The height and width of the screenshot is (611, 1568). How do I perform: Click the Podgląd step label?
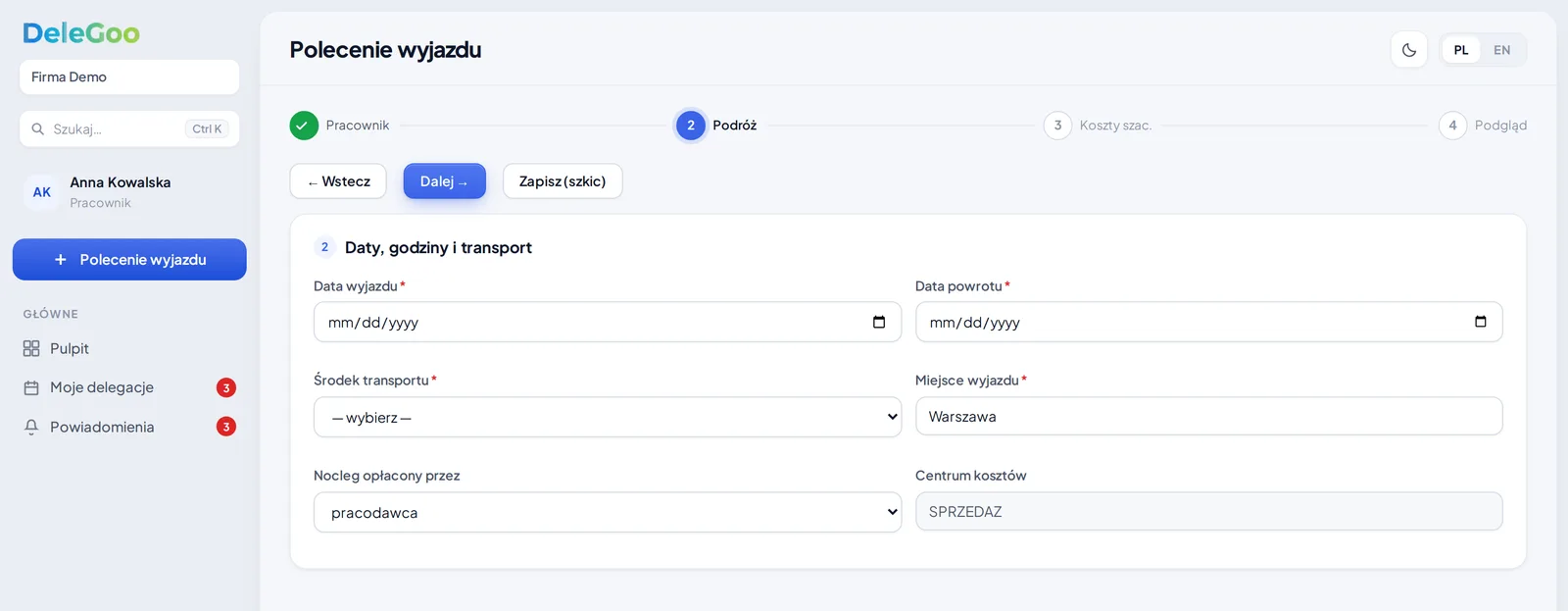(x=1500, y=126)
